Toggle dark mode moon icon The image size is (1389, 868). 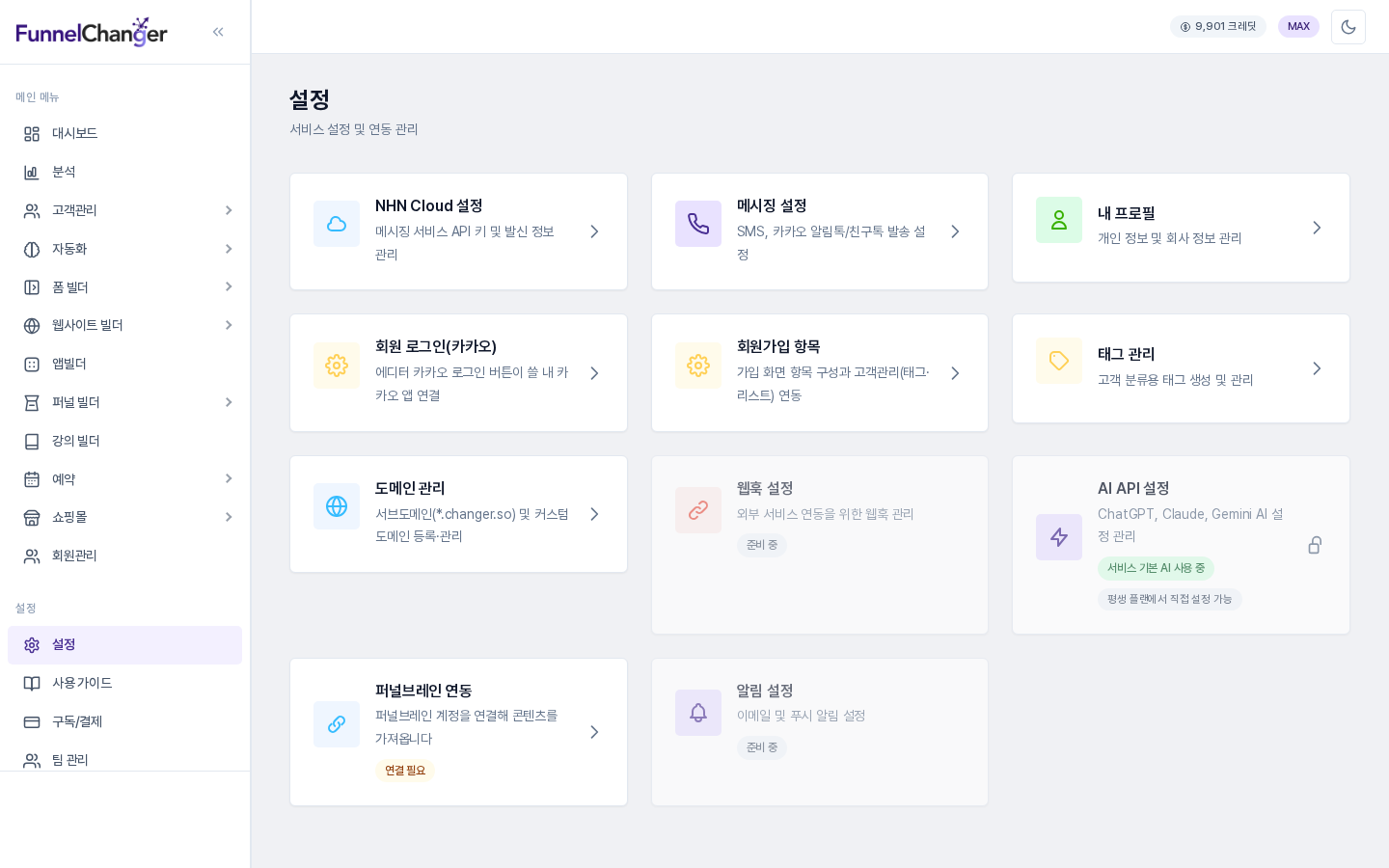click(x=1348, y=27)
